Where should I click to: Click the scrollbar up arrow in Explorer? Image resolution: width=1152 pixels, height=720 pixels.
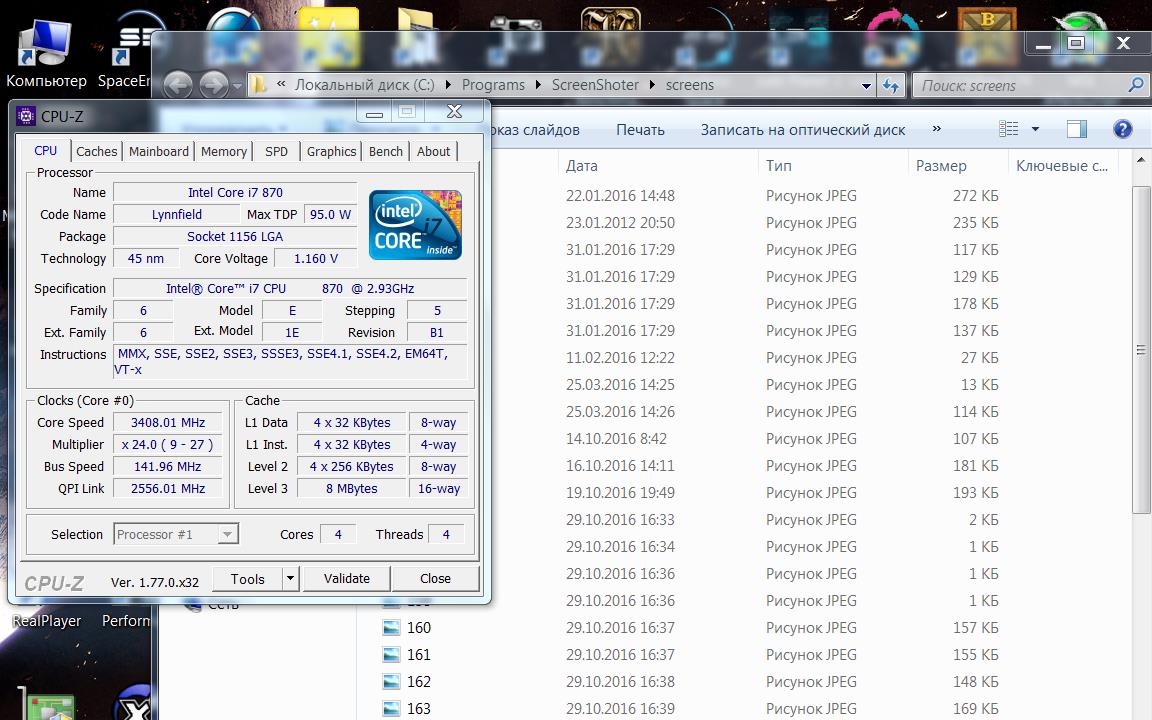point(1141,159)
